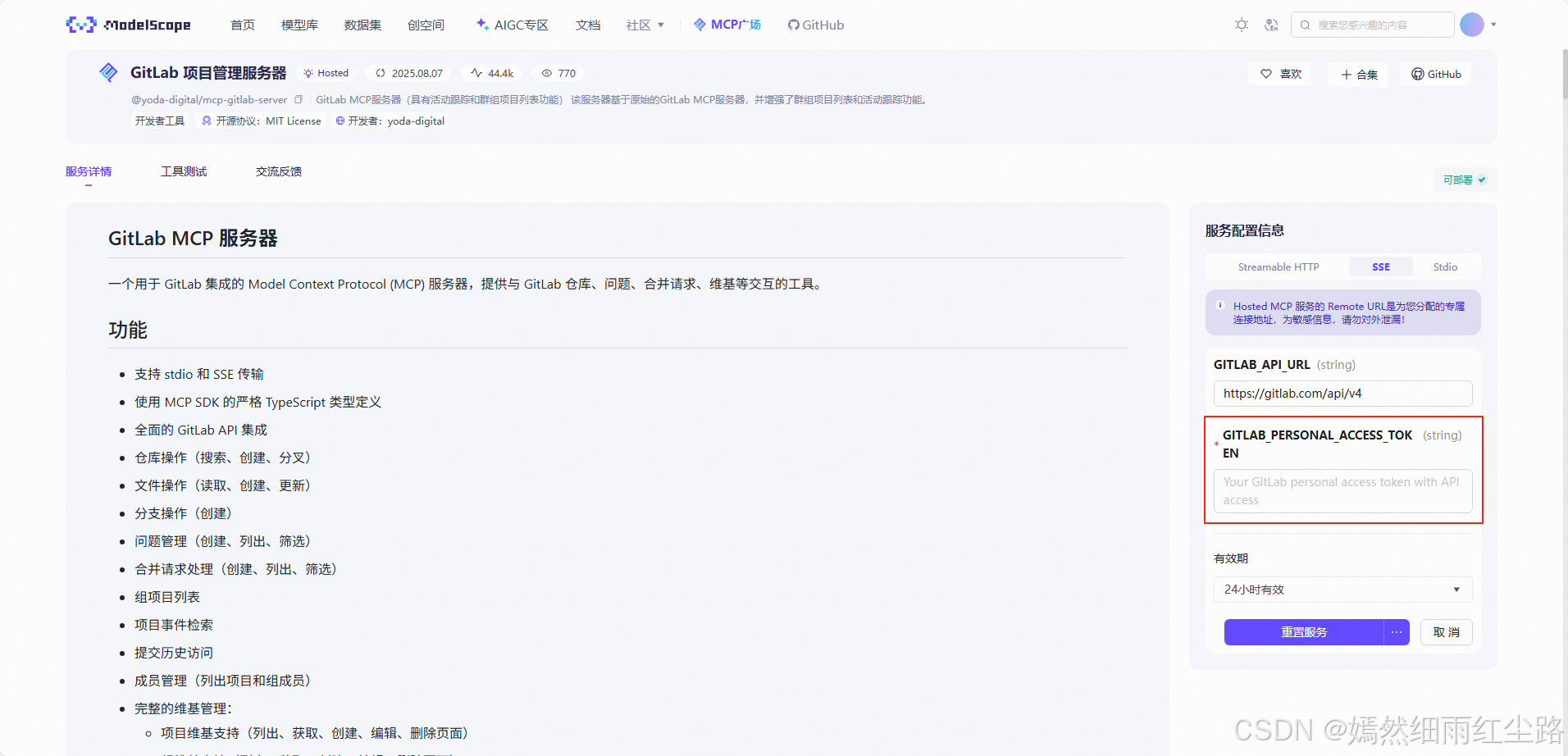Click the 2025.08.07 update date
The width and height of the screenshot is (1568, 756).
tap(409, 73)
